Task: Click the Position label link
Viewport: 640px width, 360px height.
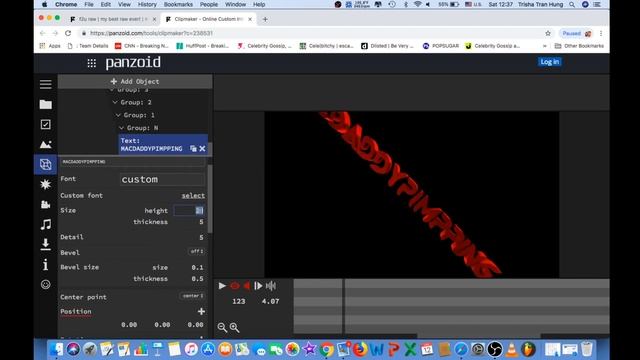Action: [76, 311]
